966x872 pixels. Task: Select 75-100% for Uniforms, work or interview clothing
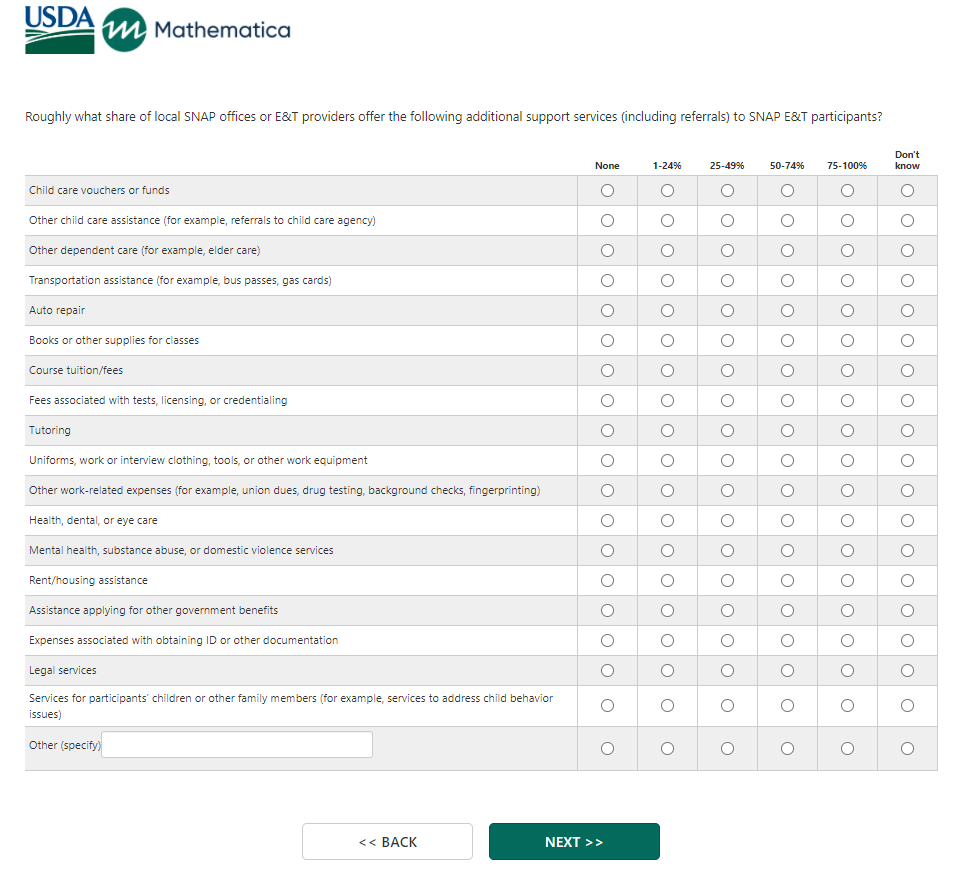pos(848,461)
